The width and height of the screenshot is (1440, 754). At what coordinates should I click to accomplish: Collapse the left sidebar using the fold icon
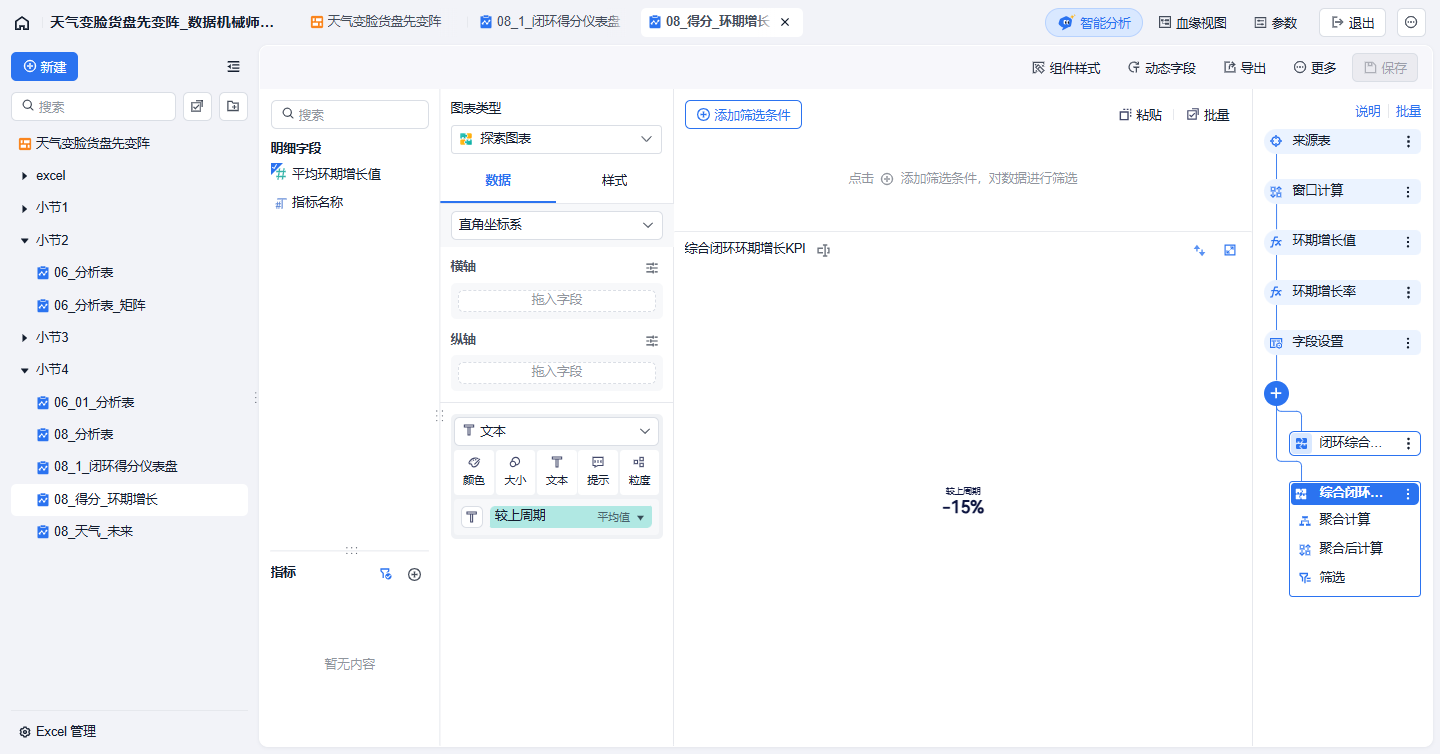coord(233,67)
